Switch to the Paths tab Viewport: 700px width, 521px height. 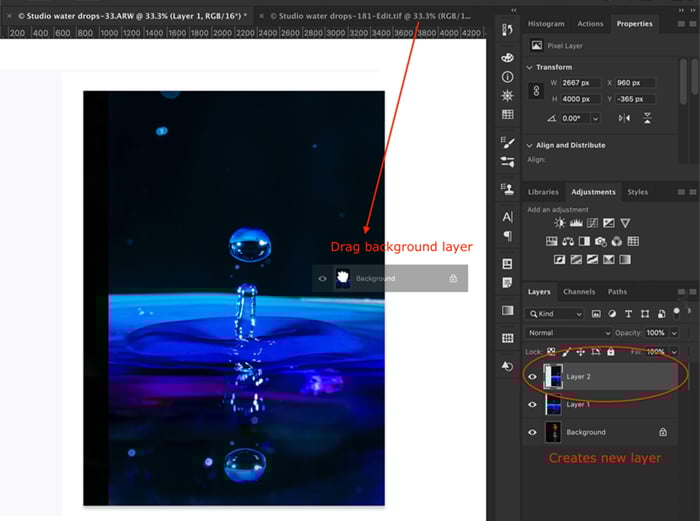(617, 292)
